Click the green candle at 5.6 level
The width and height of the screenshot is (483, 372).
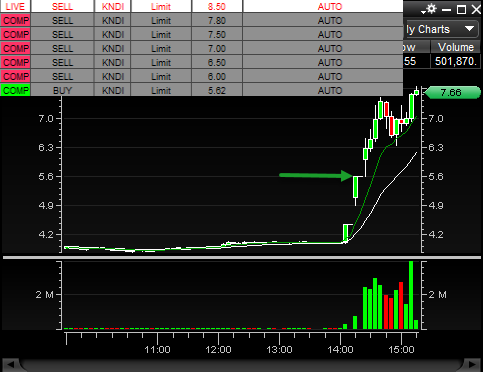[x=356, y=187]
